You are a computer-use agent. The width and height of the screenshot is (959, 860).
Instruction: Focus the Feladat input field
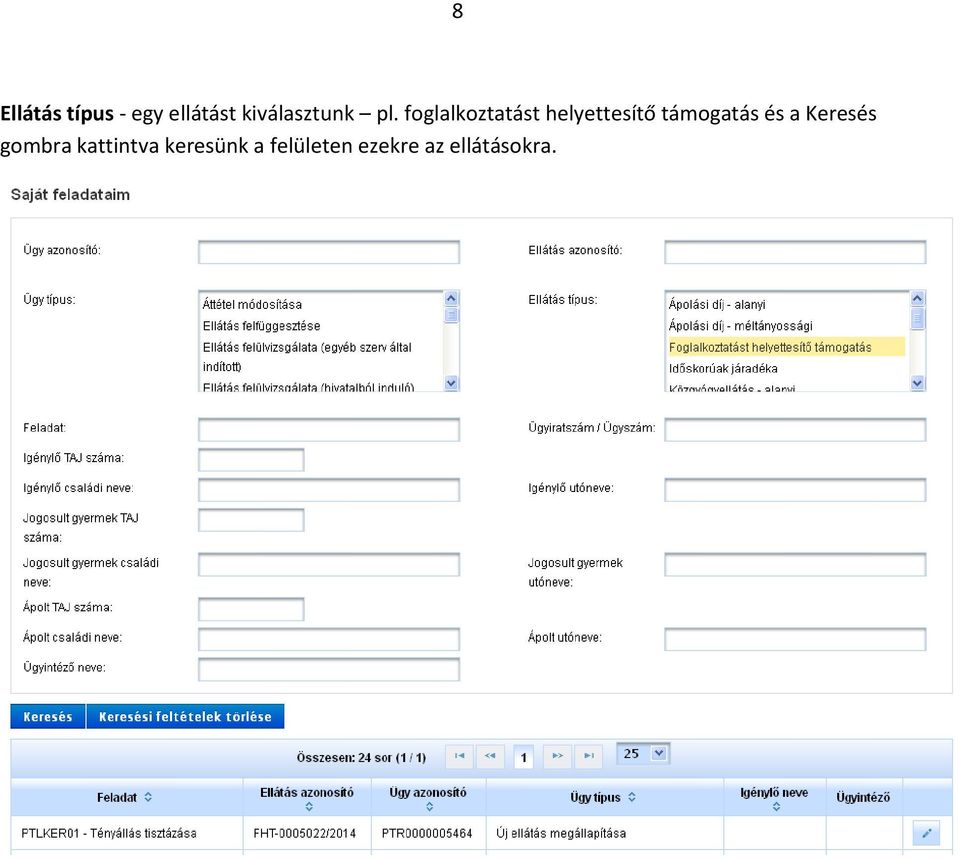pos(329,429)
